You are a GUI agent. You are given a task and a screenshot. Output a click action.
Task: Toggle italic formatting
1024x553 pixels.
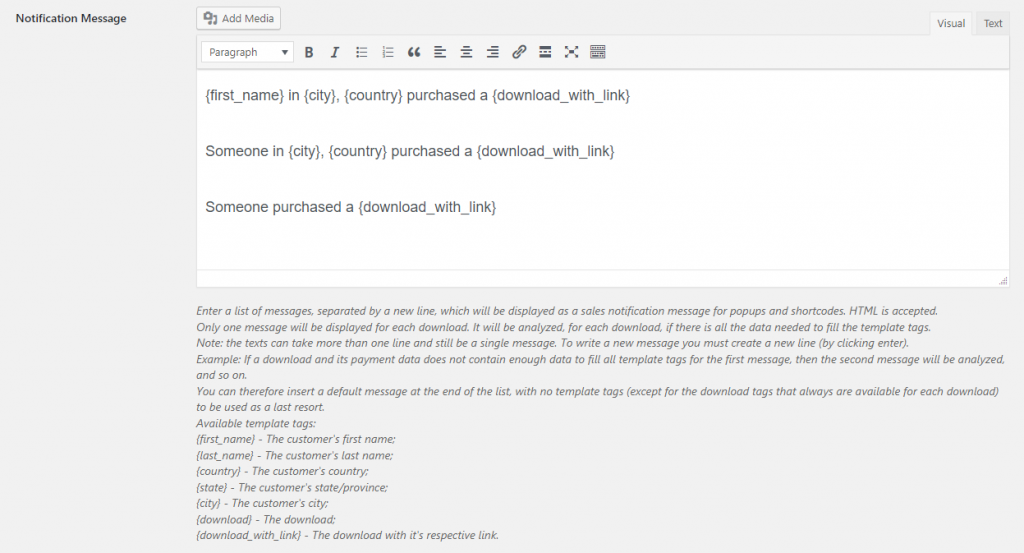pos(335,52)
